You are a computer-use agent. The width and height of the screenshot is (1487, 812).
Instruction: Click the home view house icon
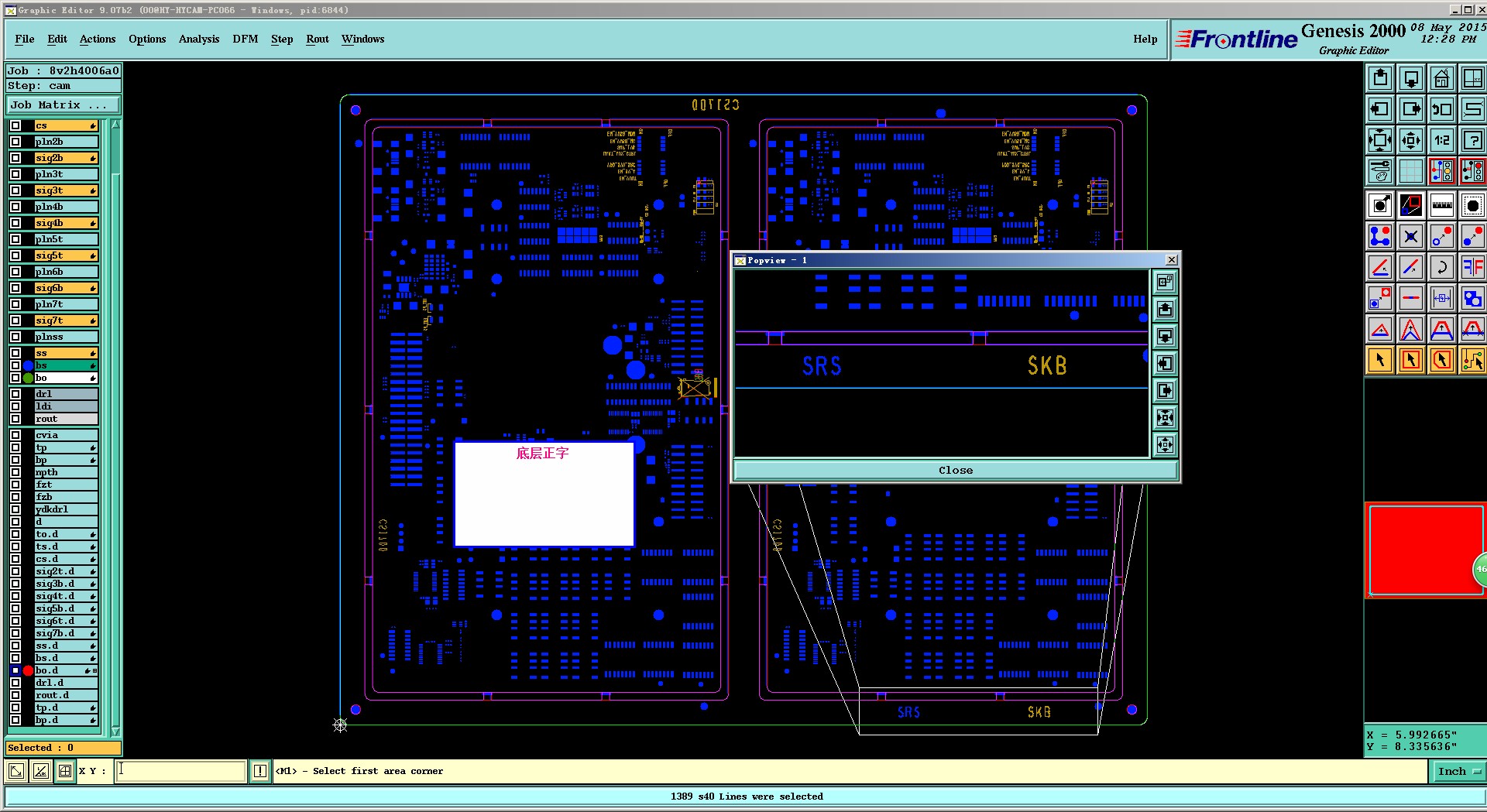(x=1441, y=78)
